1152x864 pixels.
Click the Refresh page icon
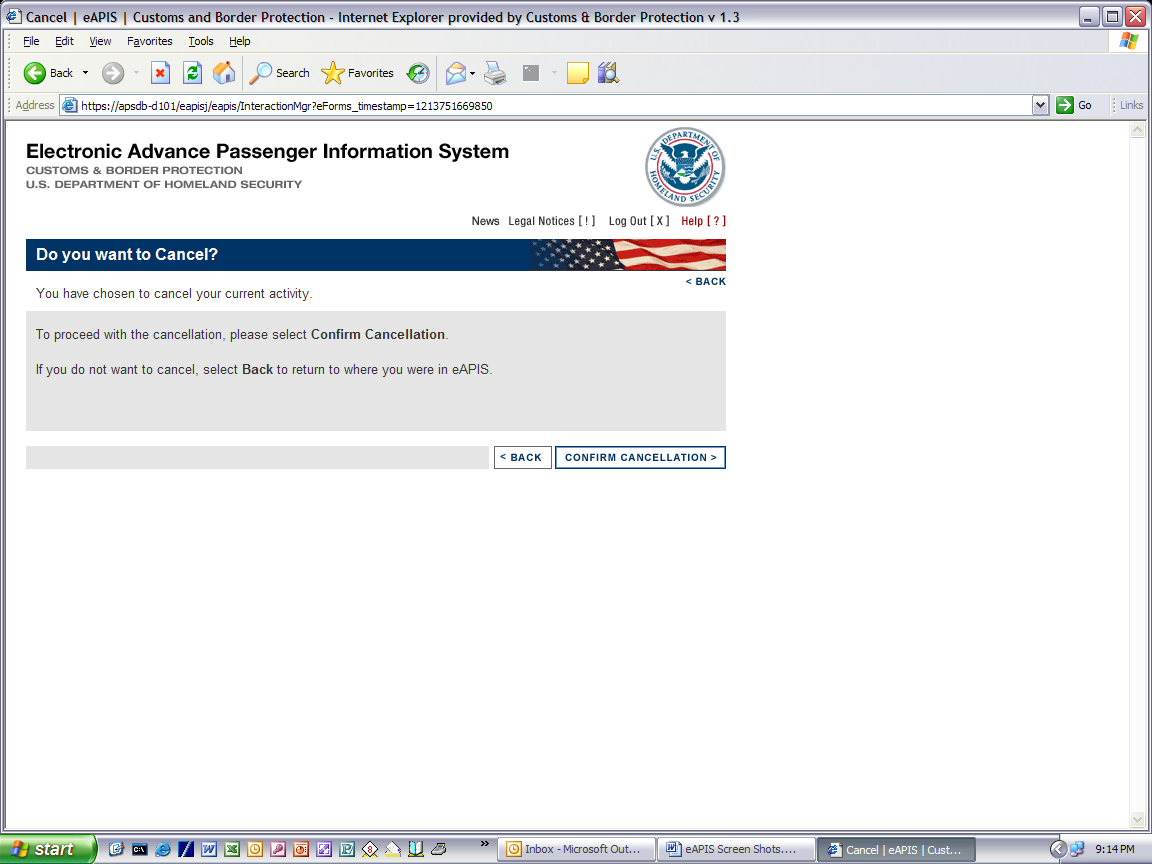pyautogui.click(x=192, y=73)
